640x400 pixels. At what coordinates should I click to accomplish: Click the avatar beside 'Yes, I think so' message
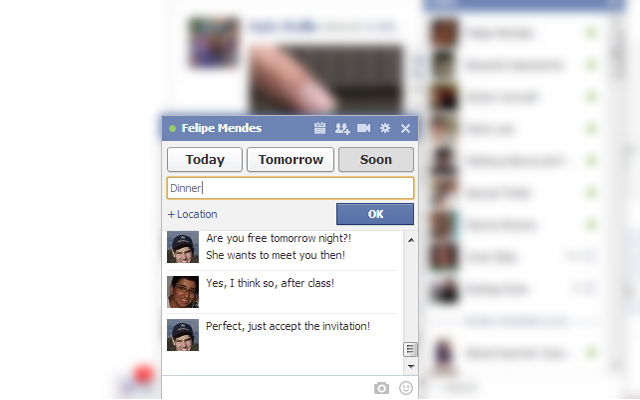[183, 292]
